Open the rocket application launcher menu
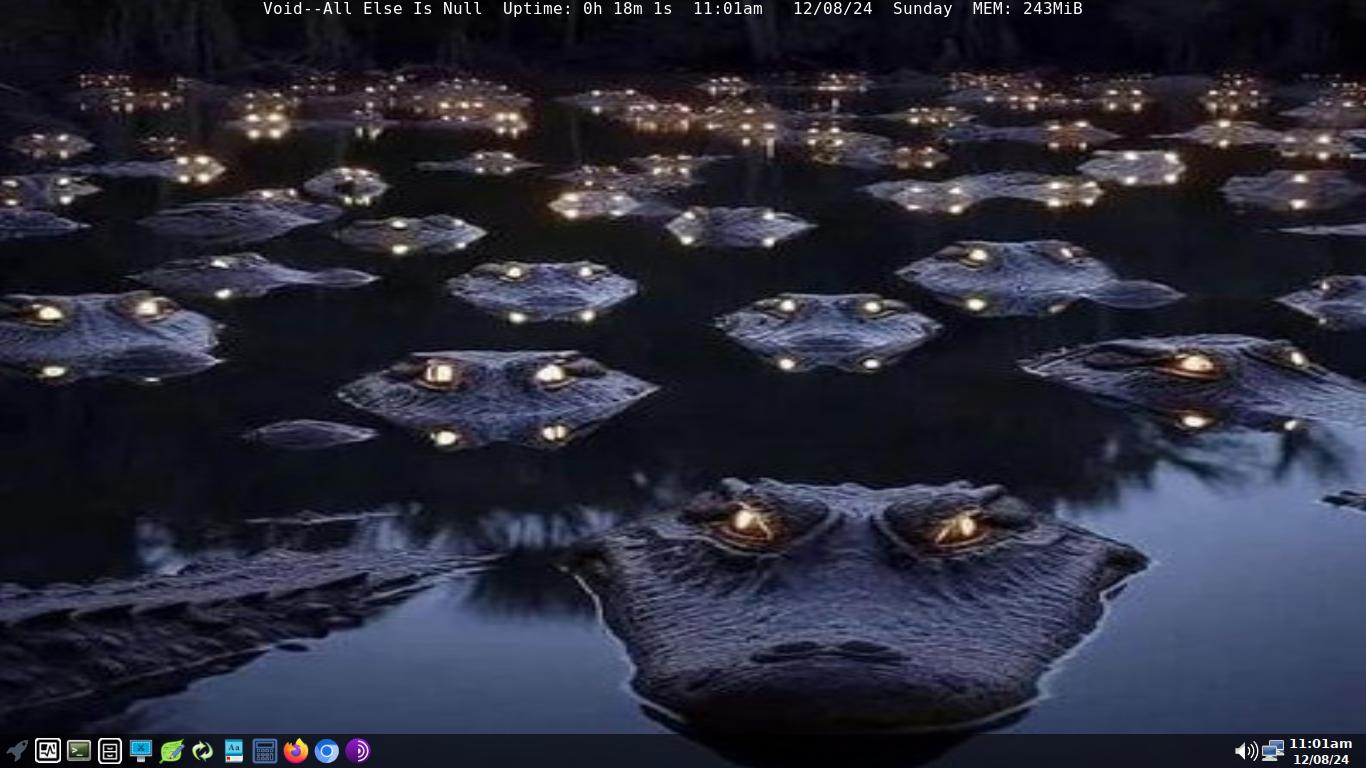Screen dimensions: 1366x768 [17, 750]
